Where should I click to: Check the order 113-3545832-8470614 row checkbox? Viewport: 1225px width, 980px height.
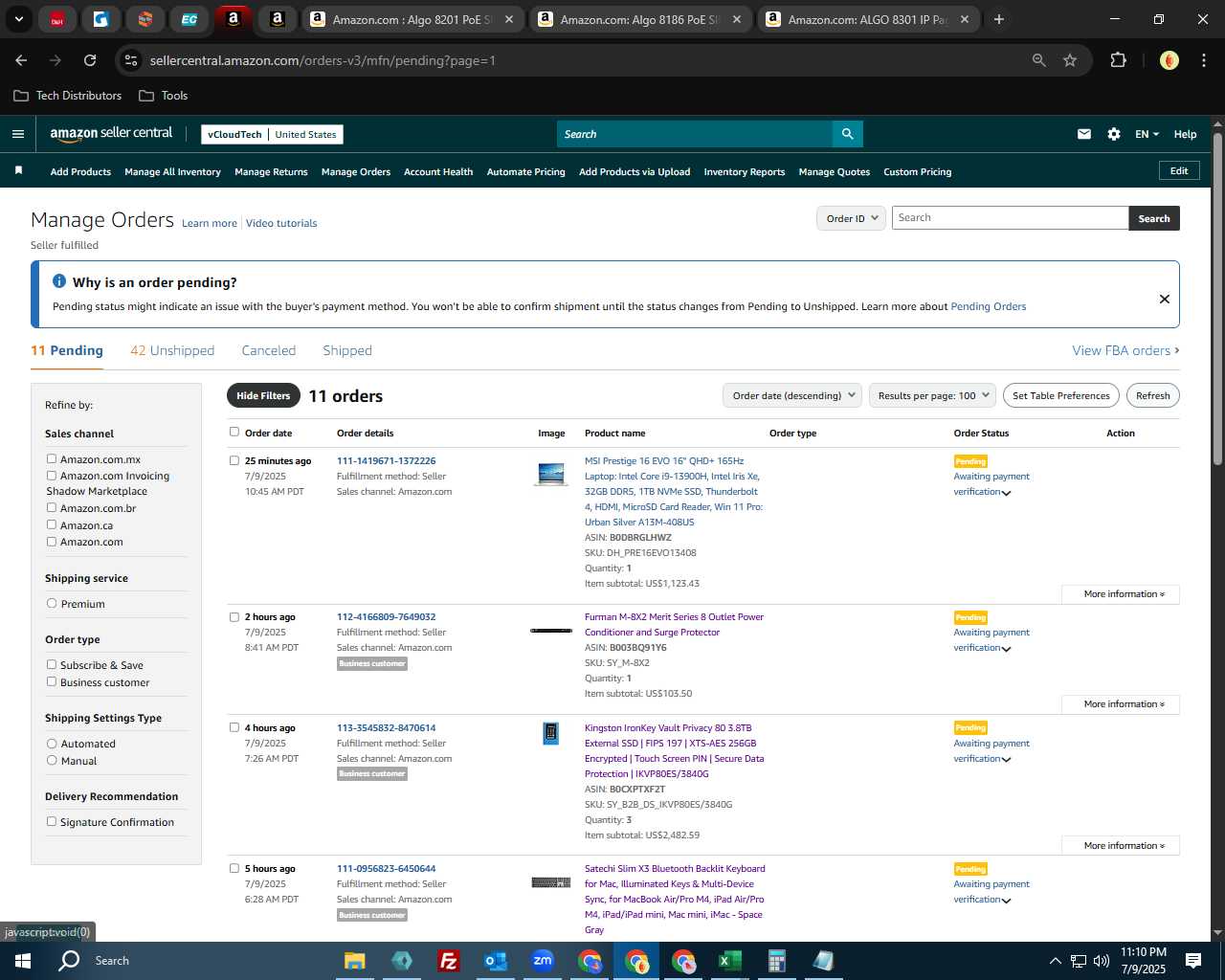click(234, 727)
